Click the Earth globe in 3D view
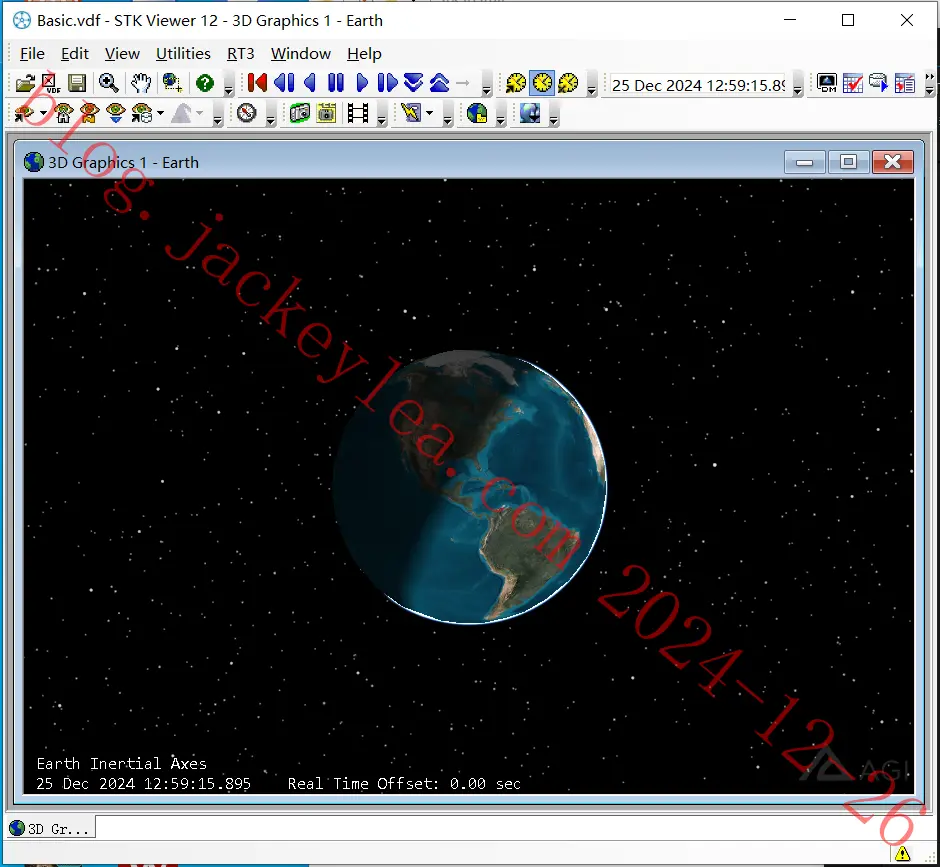The width and height of the screenshot is (940, 867). click(x=469, y=487)
